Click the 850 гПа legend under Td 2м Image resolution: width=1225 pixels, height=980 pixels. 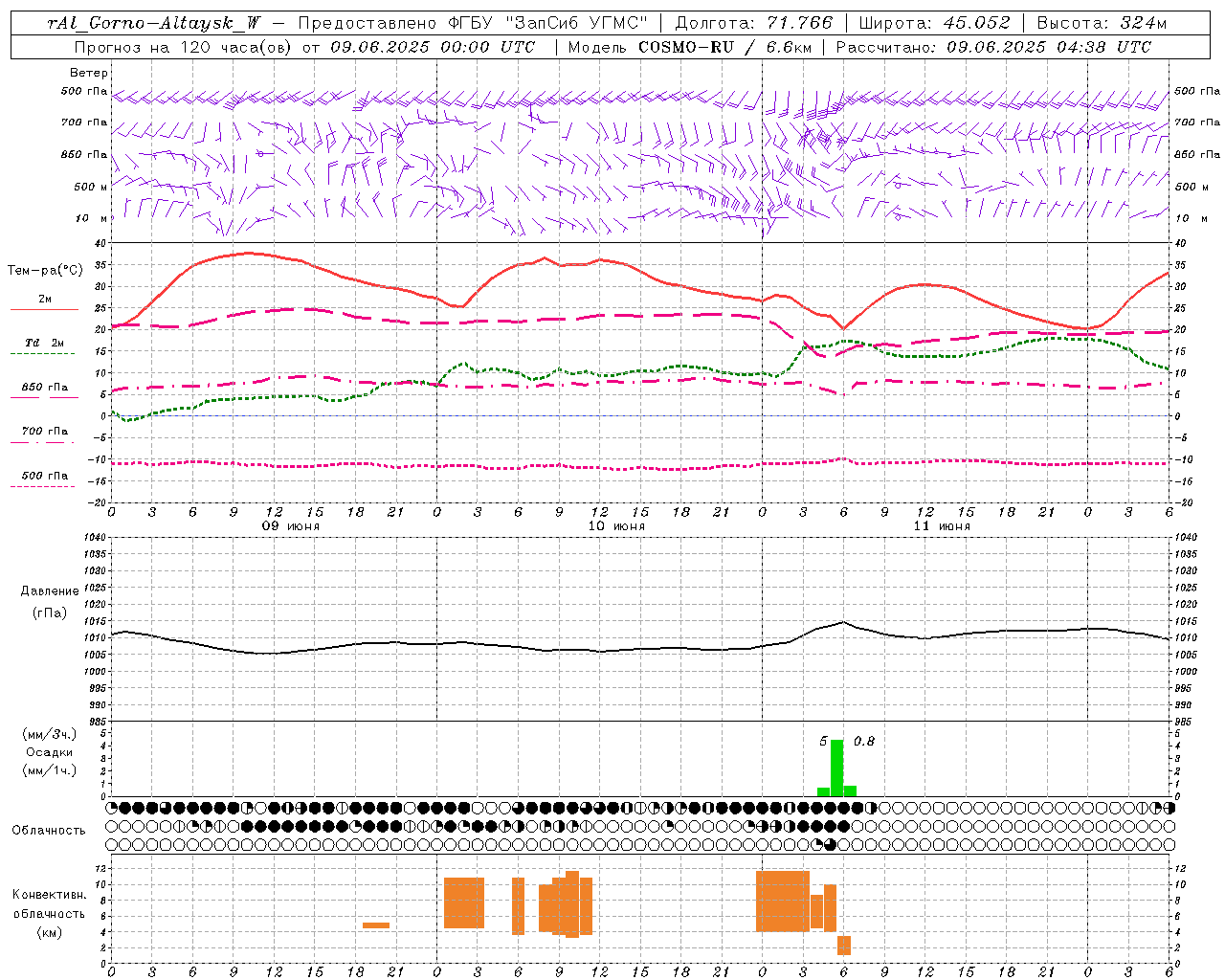44,388
